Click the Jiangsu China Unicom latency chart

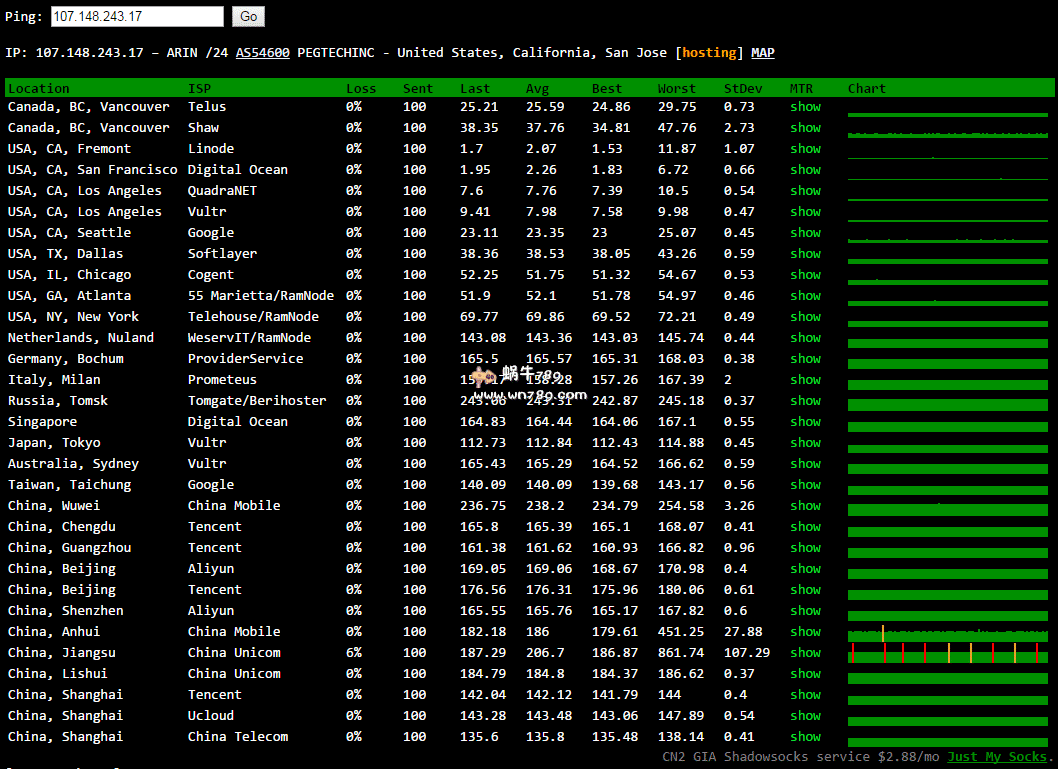(x=948, y=653)
